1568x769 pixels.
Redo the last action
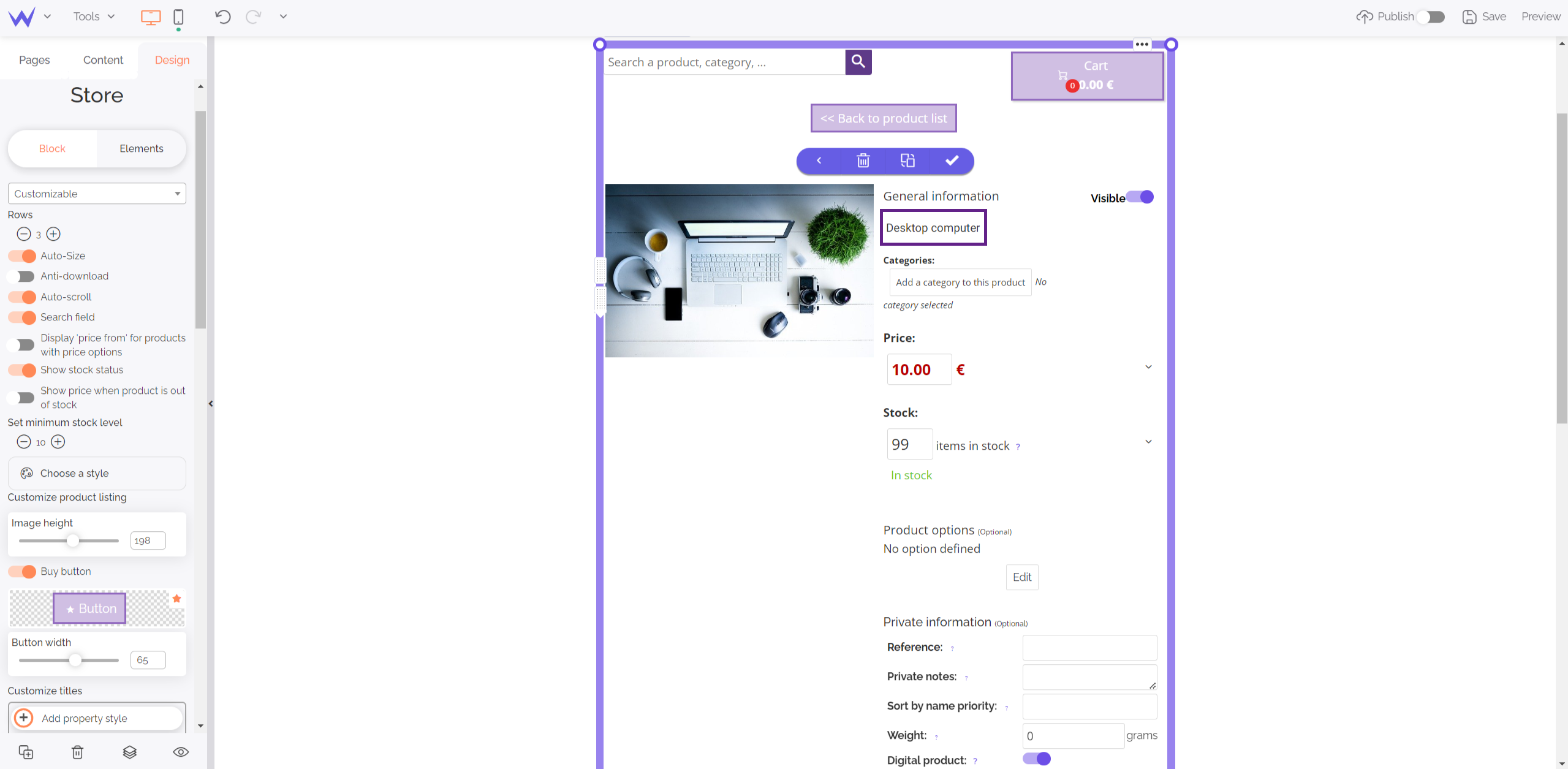253,17
